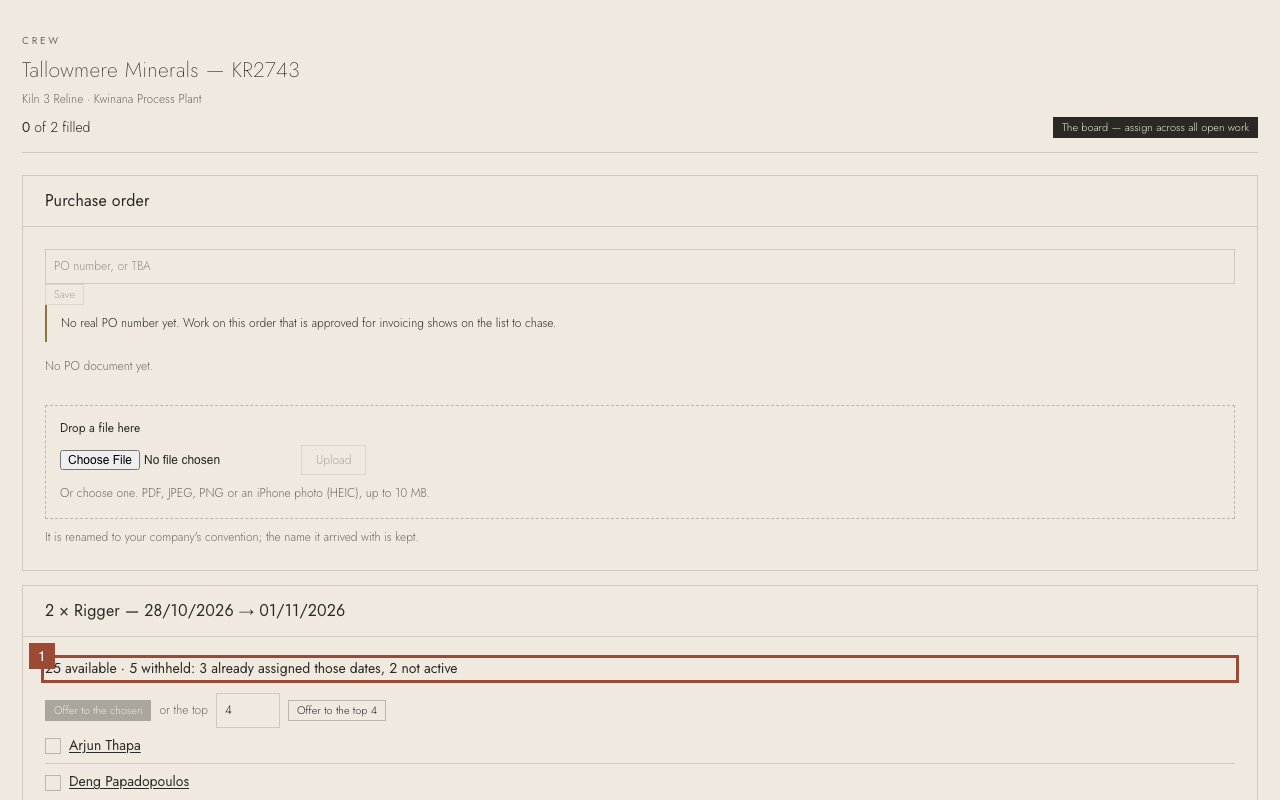Edit the top count number field

click(248, 710)
